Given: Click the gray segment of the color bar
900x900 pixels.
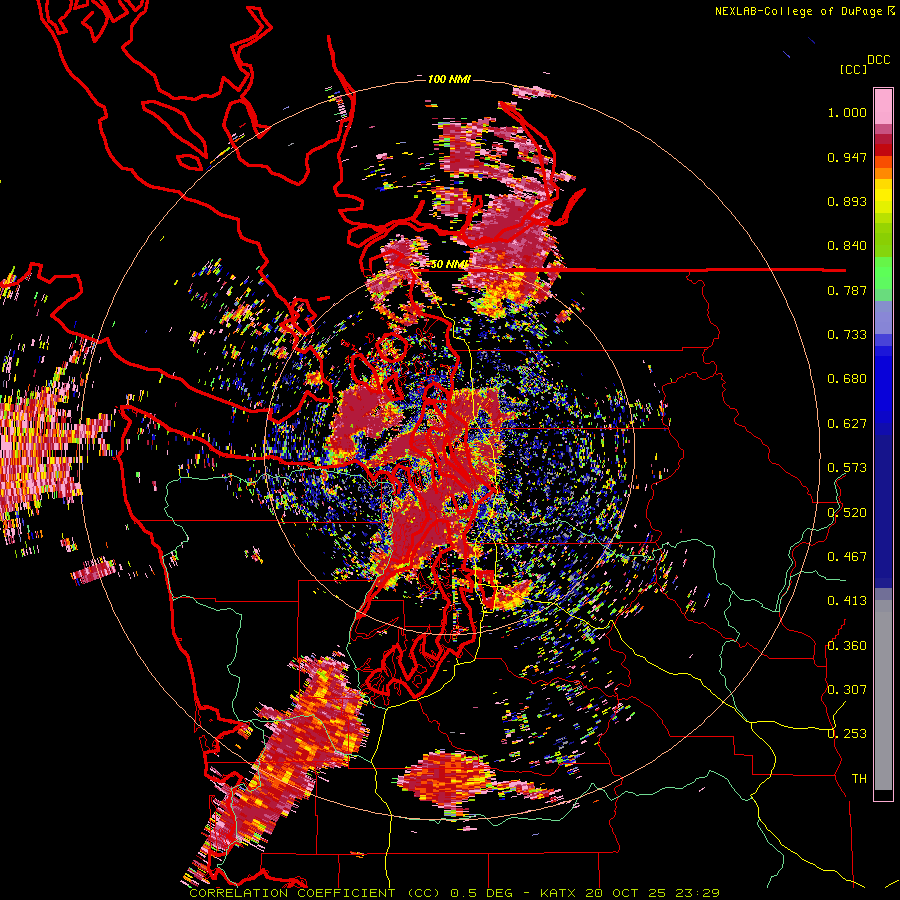Looking at the screenshot, I should click(883, 695).
